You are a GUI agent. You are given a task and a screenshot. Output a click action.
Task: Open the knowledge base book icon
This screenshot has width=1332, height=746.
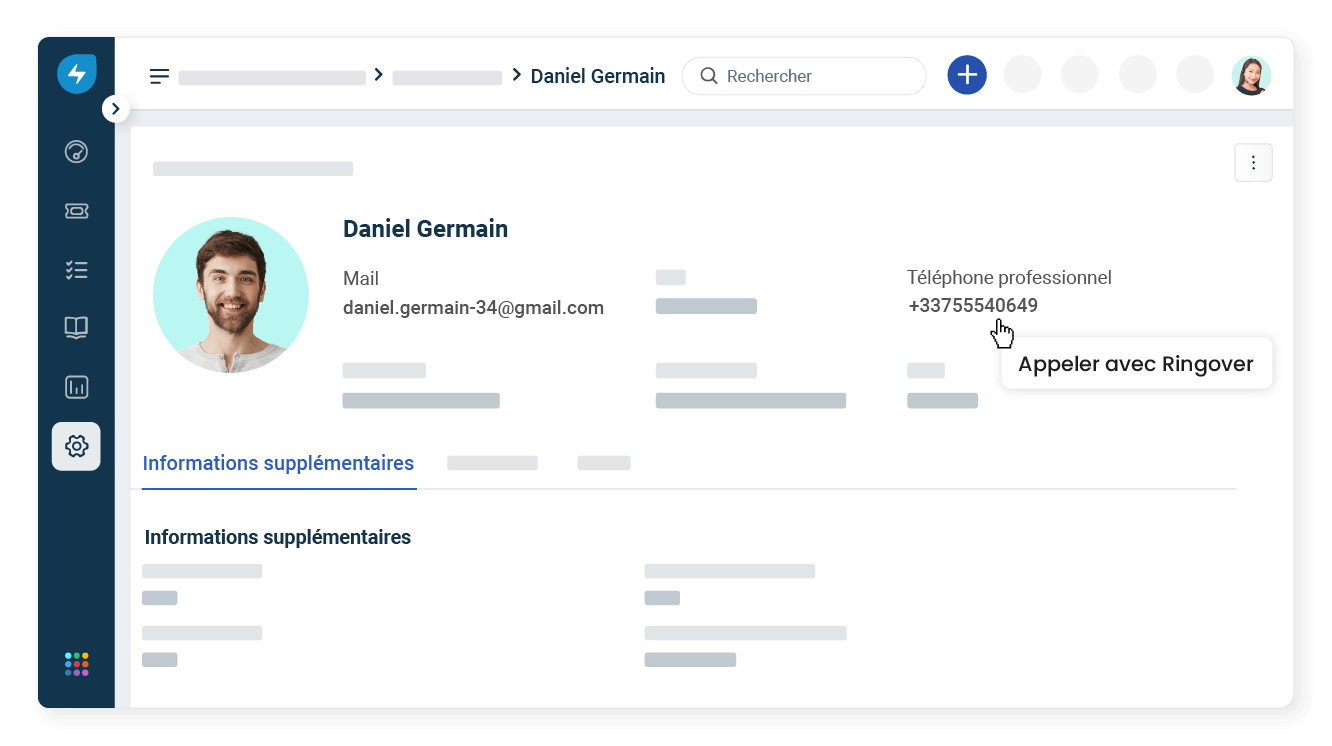[x=76, y=328]
